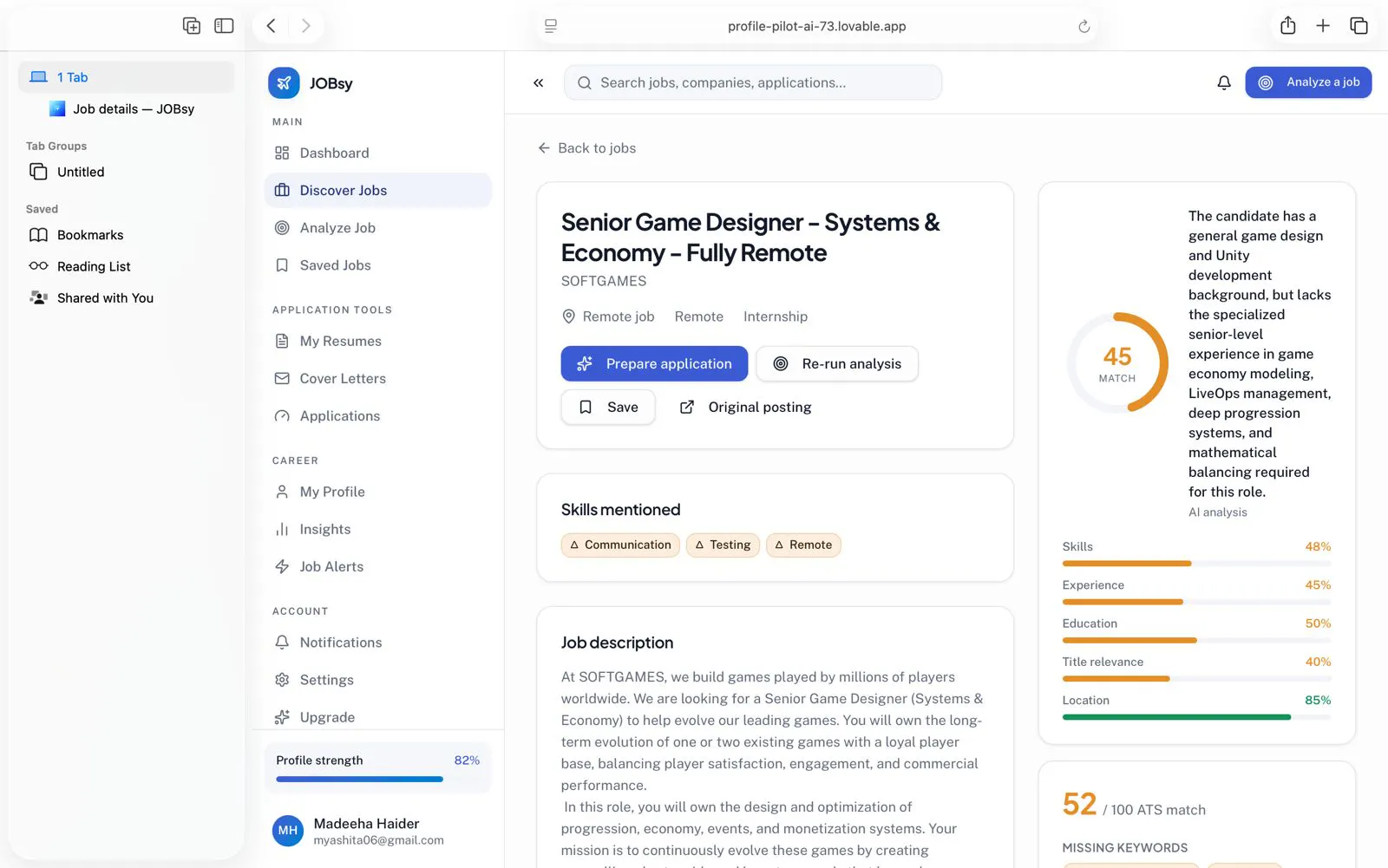Click the My Resumes document icon
1388x868 pixels.
(282, 342)
